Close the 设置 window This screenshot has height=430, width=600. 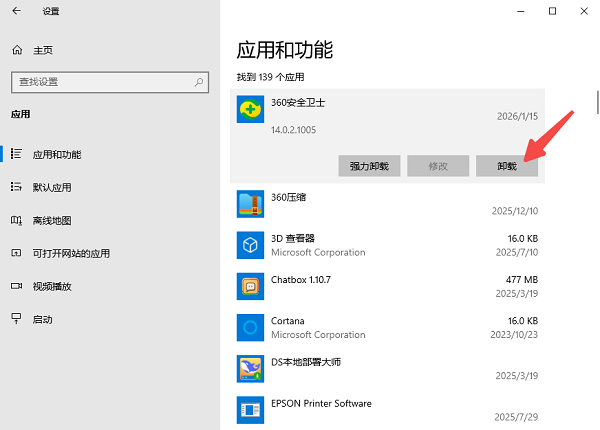tap(584, 11)
